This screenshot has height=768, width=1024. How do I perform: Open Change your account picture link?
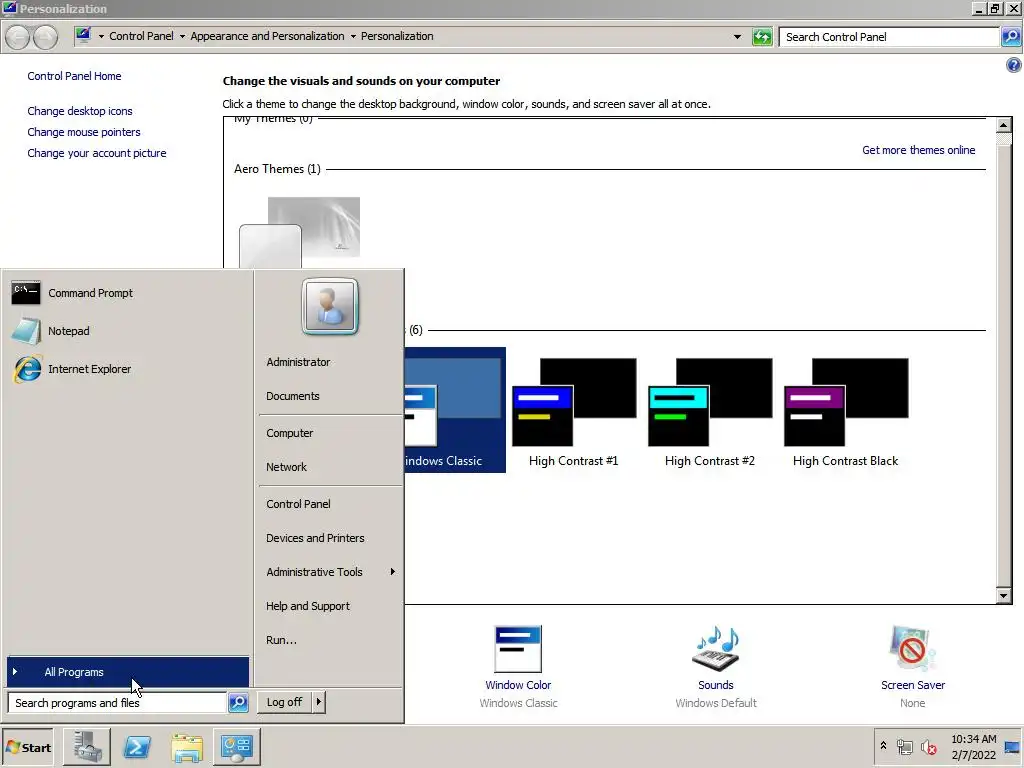click(97, 153)
